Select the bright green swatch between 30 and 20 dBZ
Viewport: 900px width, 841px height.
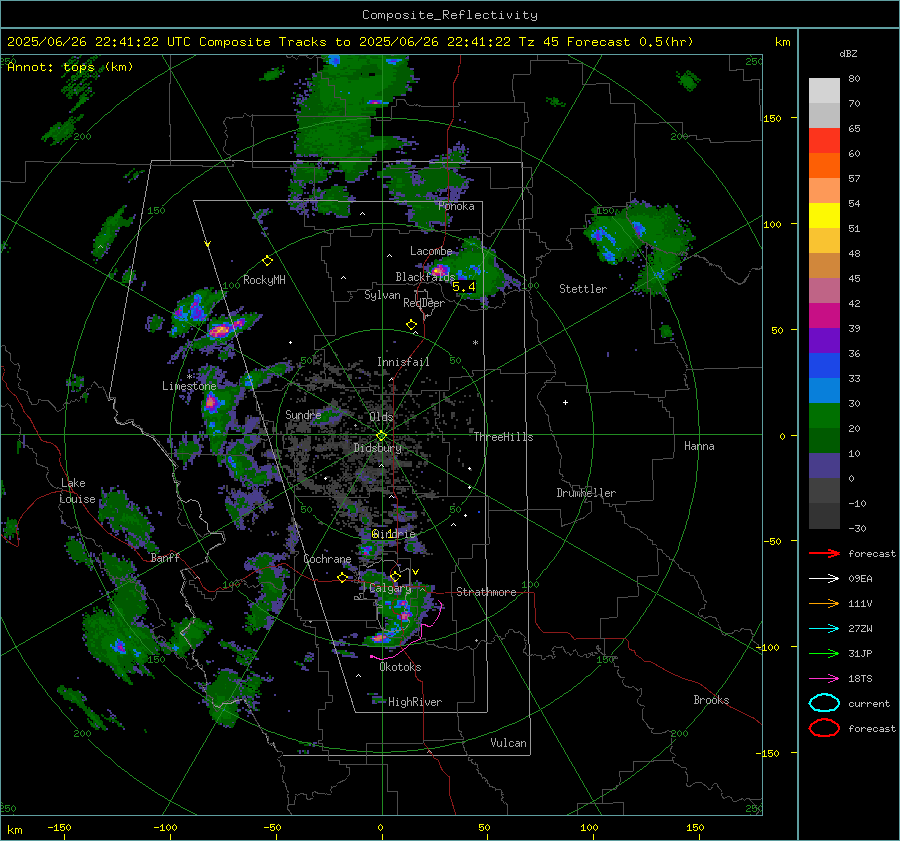pyautogui.click(x=824, y=416)
